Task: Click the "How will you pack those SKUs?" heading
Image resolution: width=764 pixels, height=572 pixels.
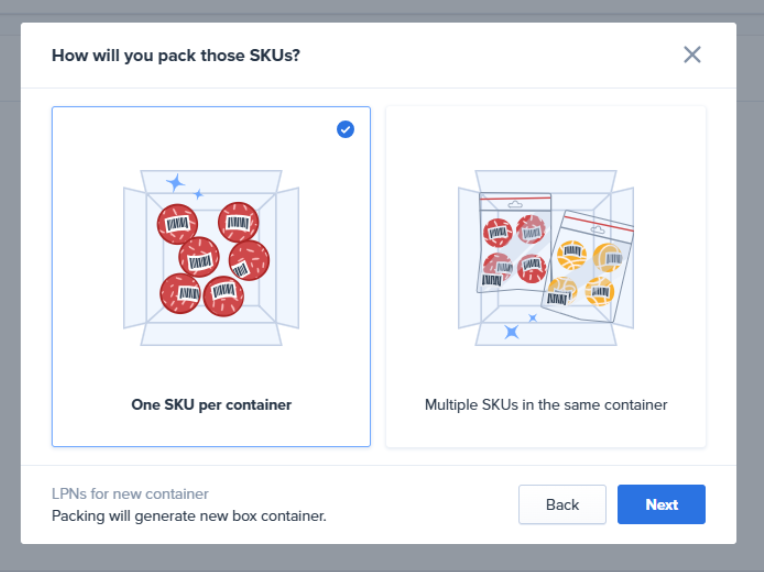Action: (176, 55)
